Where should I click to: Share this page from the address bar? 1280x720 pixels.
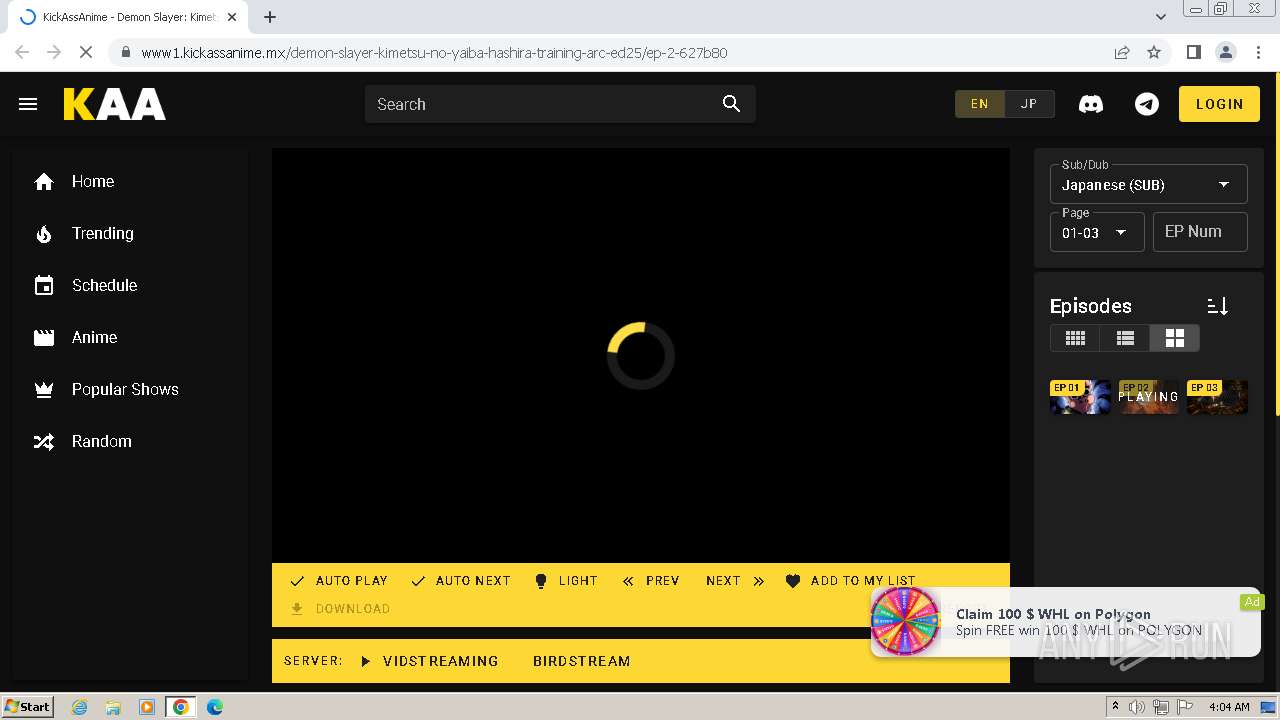[x=1122, y=52]
